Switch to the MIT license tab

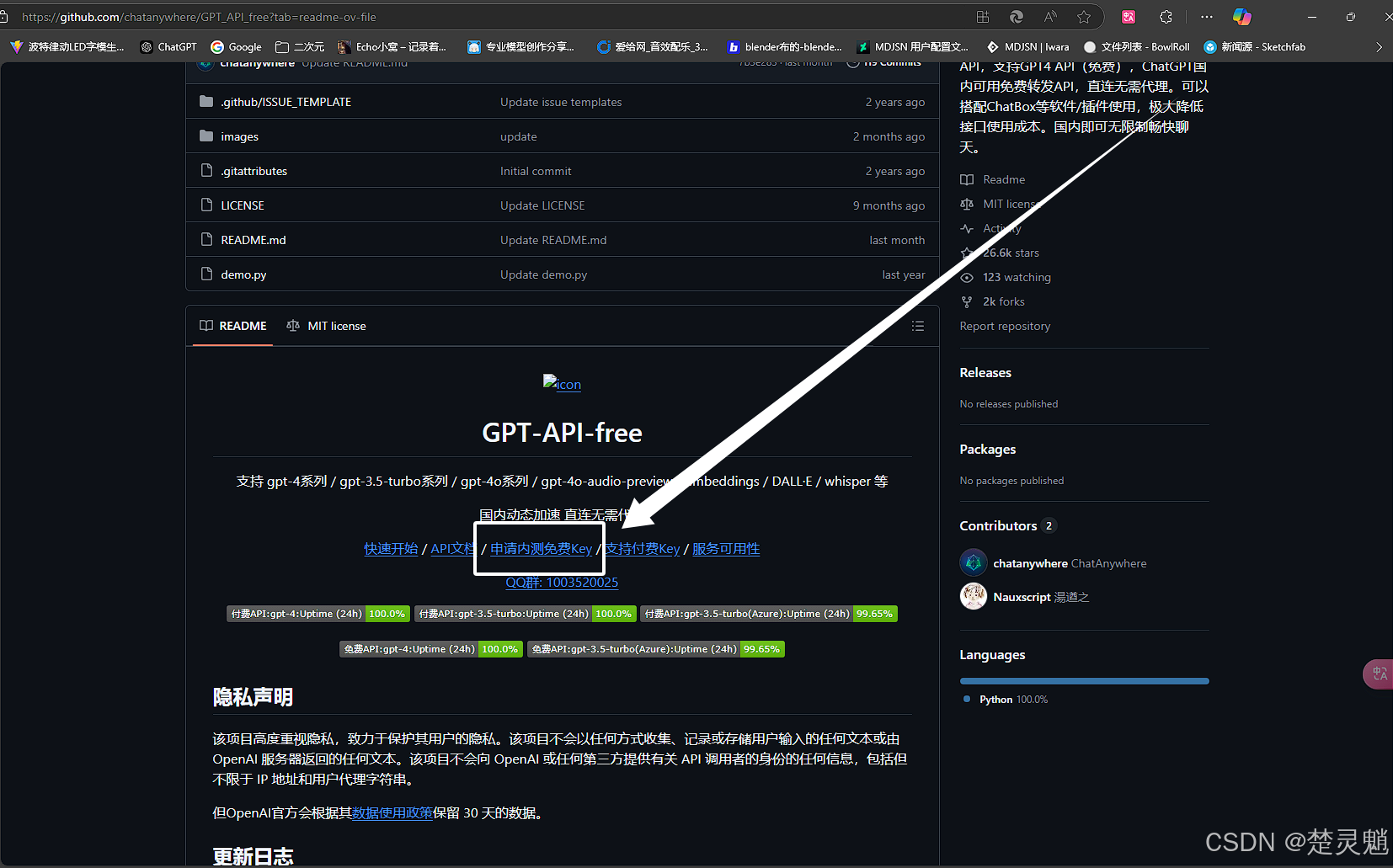coord(327,326)
